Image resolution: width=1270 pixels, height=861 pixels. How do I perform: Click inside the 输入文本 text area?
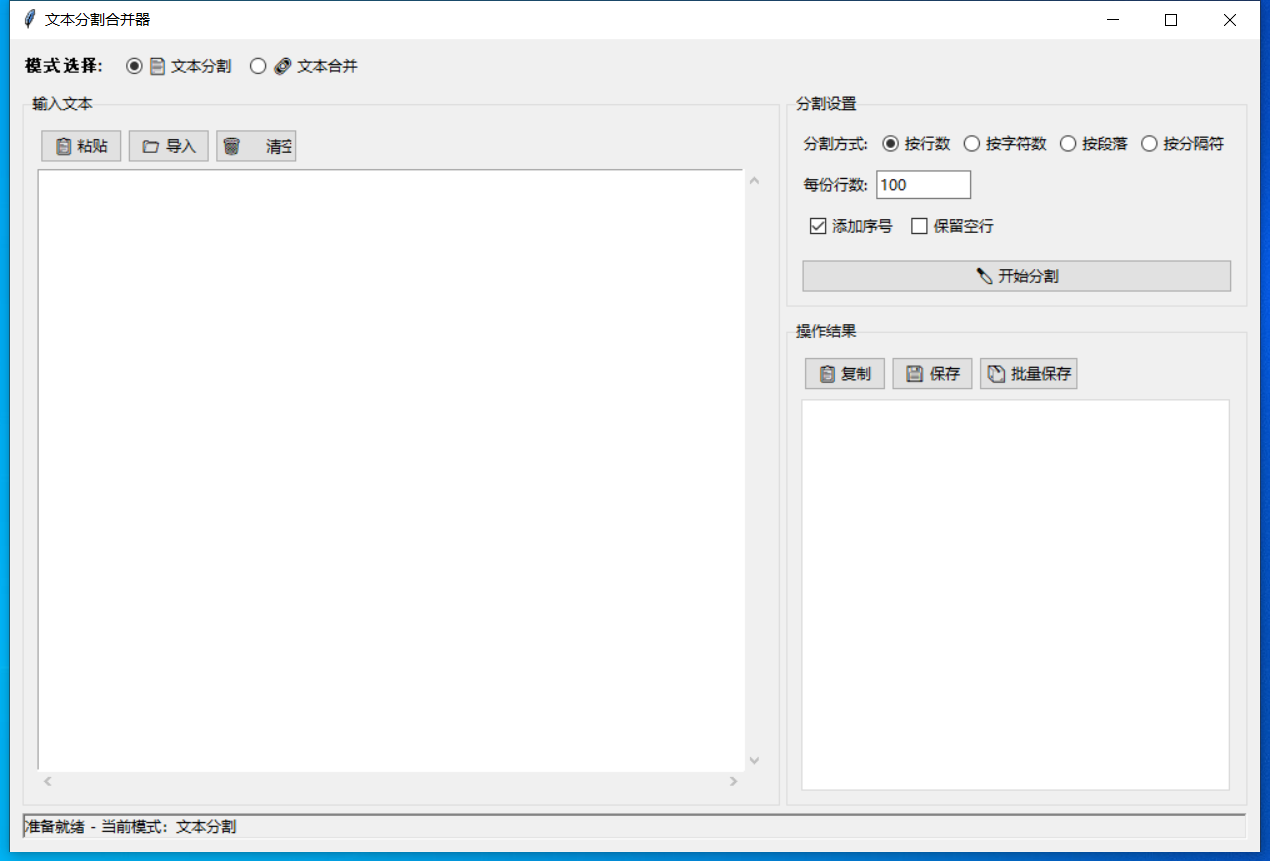[391, 470]
